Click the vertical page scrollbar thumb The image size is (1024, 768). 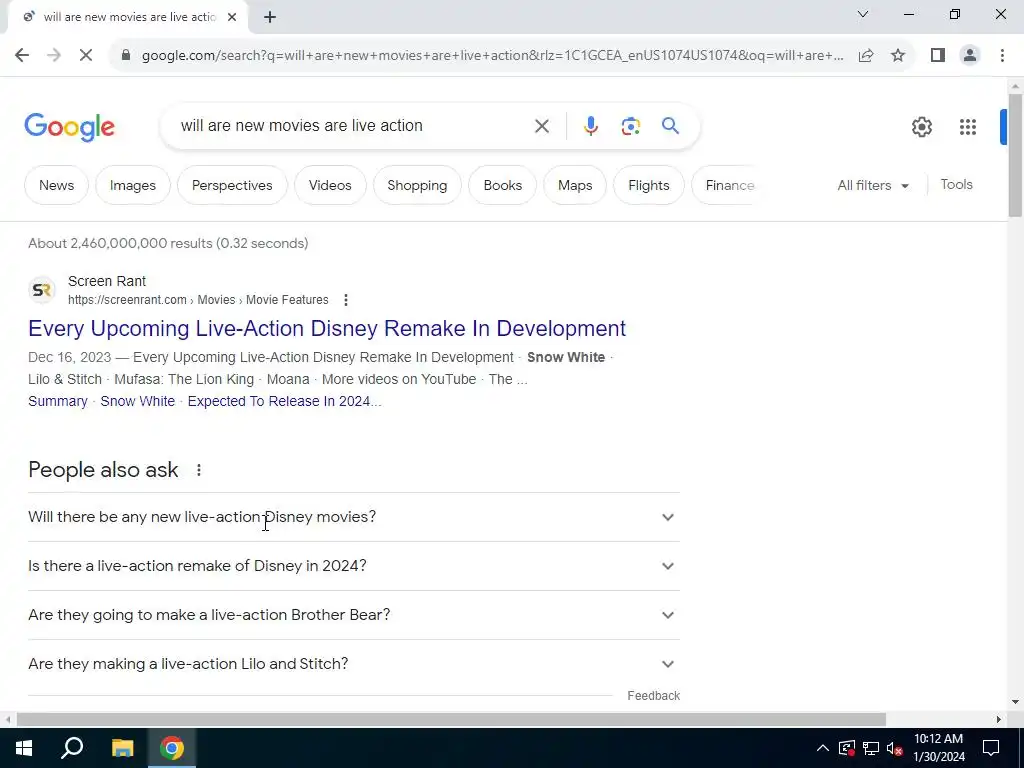tap(1015, 155)
